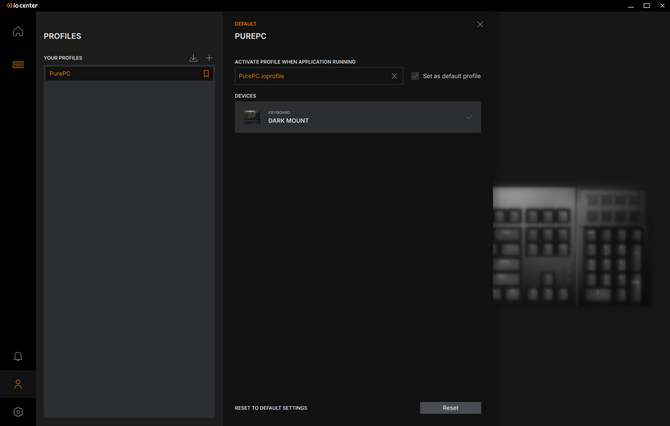Maximize the io center window
This screenshot has width=670, height=426.
coord(646,6)
